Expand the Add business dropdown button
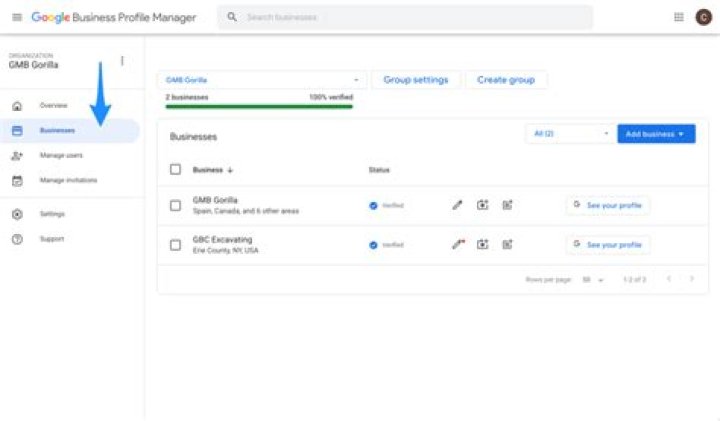The height and width of the screenshot is (421, 720). tap(656, 134)
